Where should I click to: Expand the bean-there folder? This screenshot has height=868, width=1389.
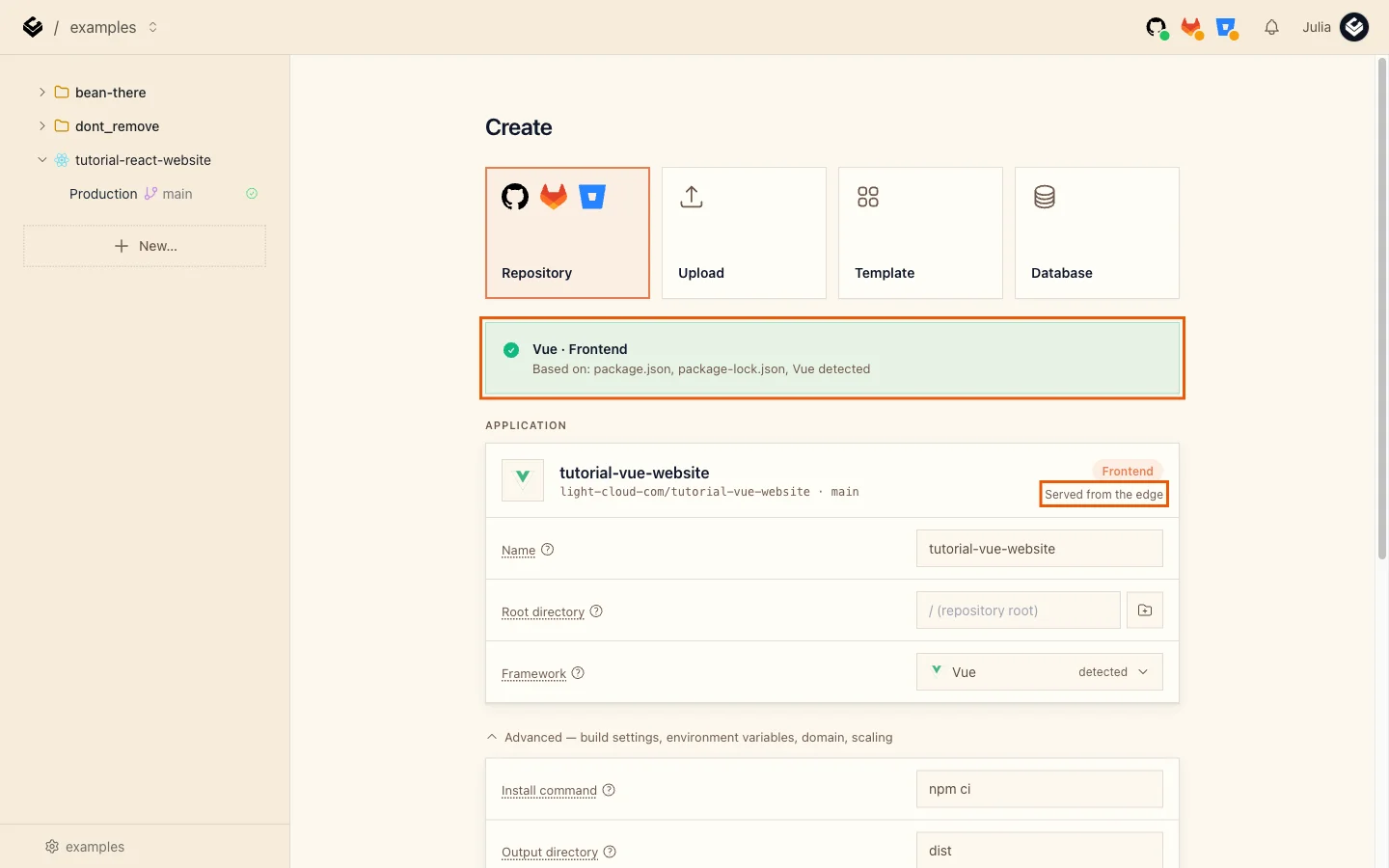41,93
